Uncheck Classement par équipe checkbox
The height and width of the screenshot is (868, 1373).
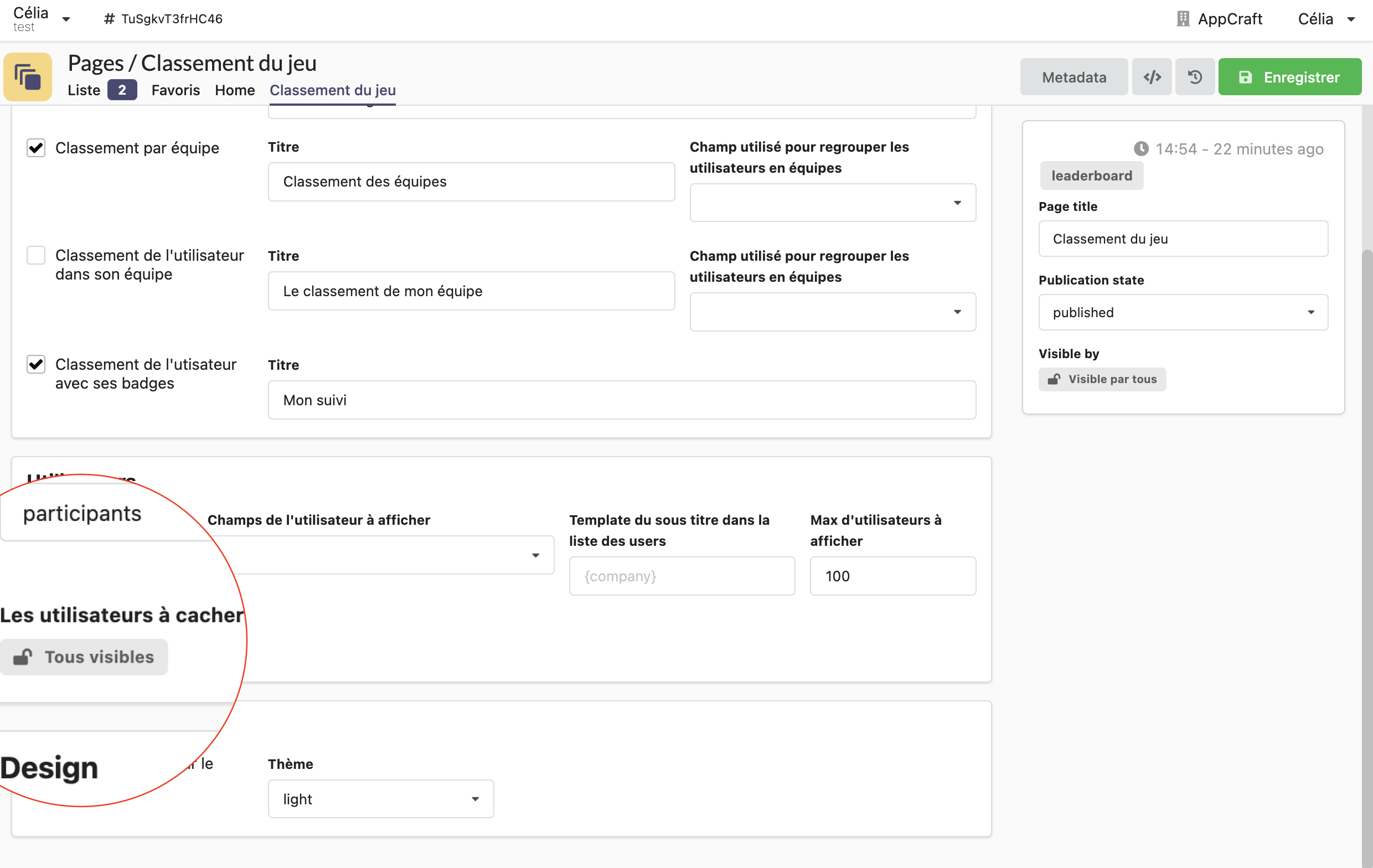(x=36, y=148)
